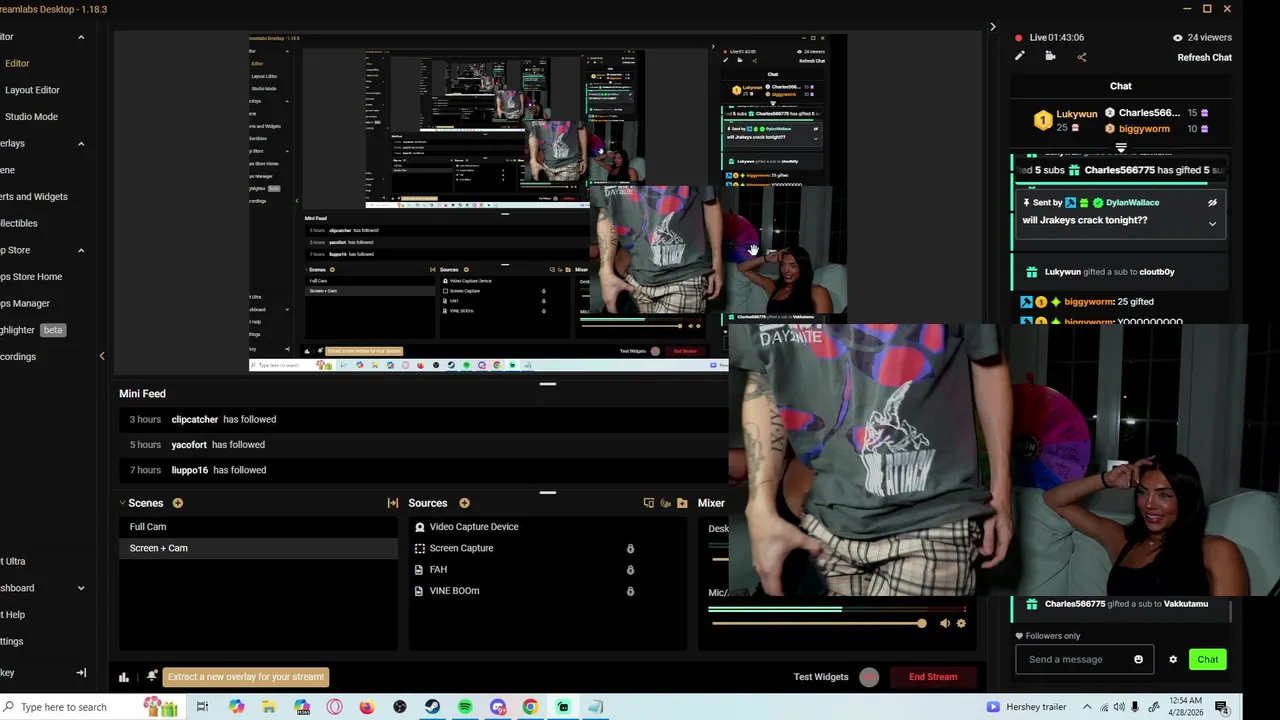Image resolution: width=1280 pixels, height=720 pixels.
Task: Add a new scene with plus icon
Action: 177,503
